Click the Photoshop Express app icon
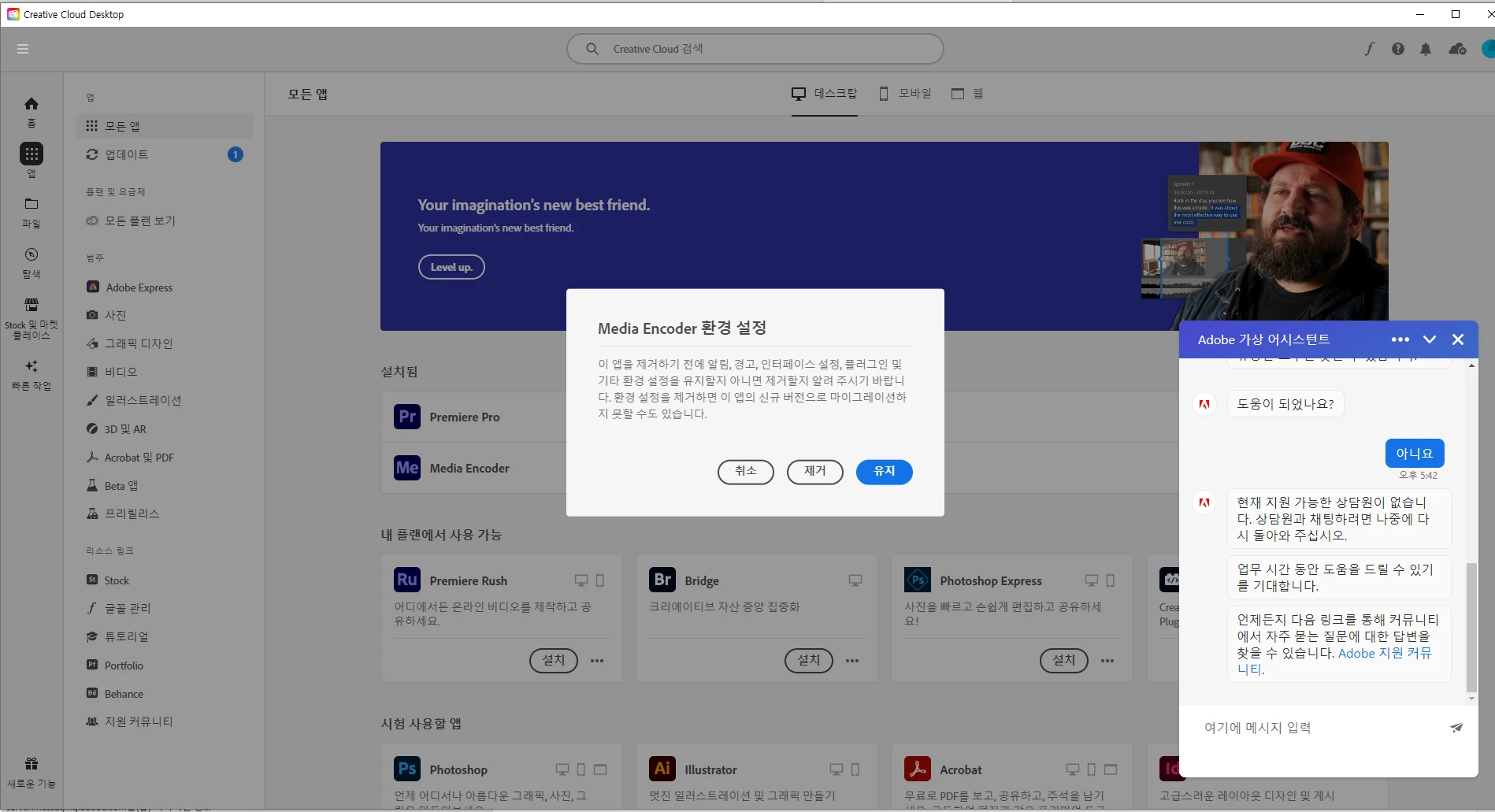This screenshot has height=812, width=1495. tap(918, 580)
